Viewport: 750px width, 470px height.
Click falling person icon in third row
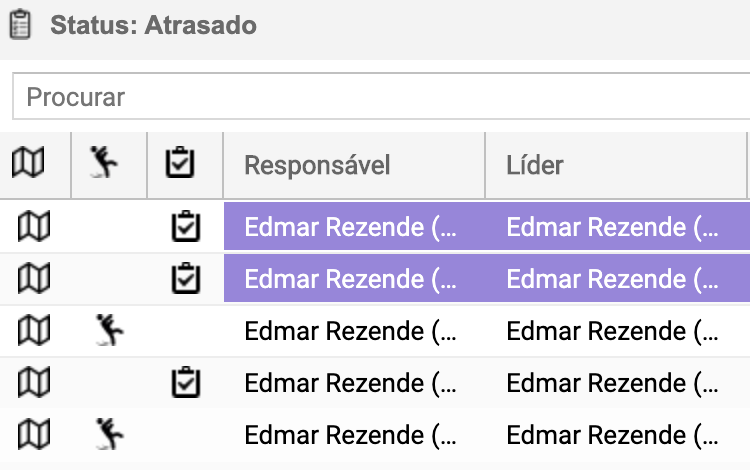(x=110, y=330)
